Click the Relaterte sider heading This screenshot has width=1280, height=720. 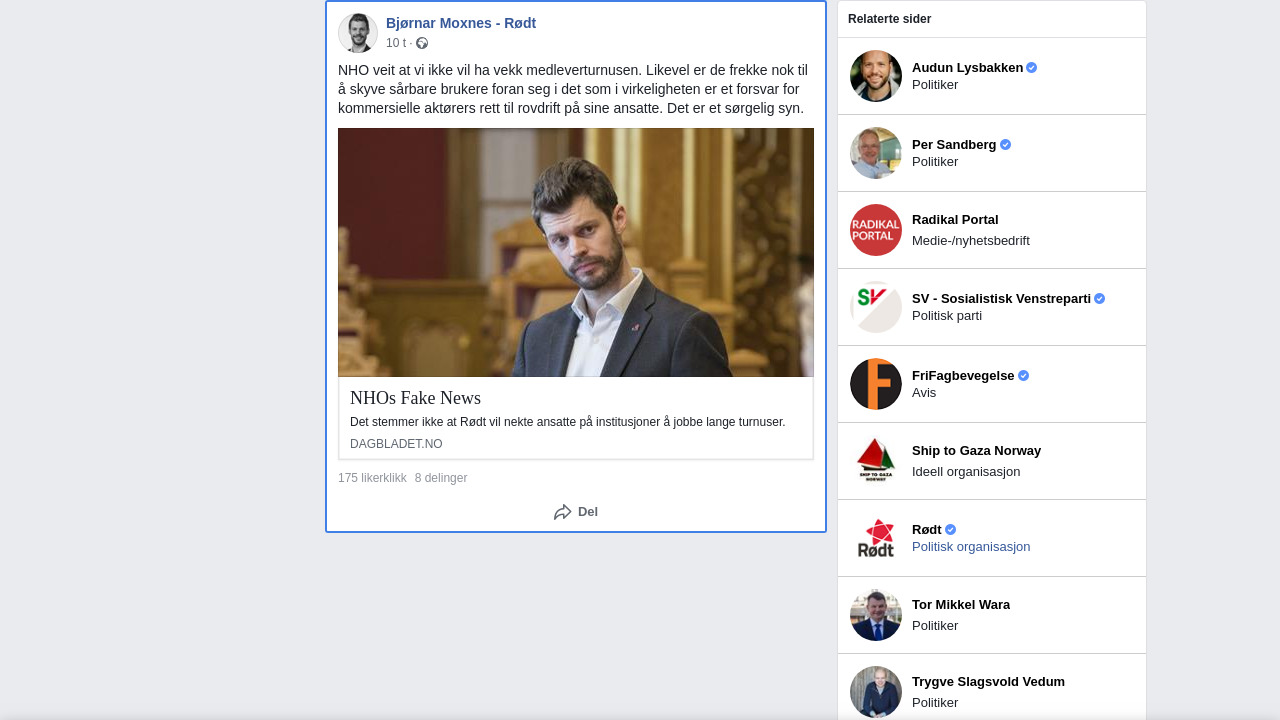click(x=889, y=19)
